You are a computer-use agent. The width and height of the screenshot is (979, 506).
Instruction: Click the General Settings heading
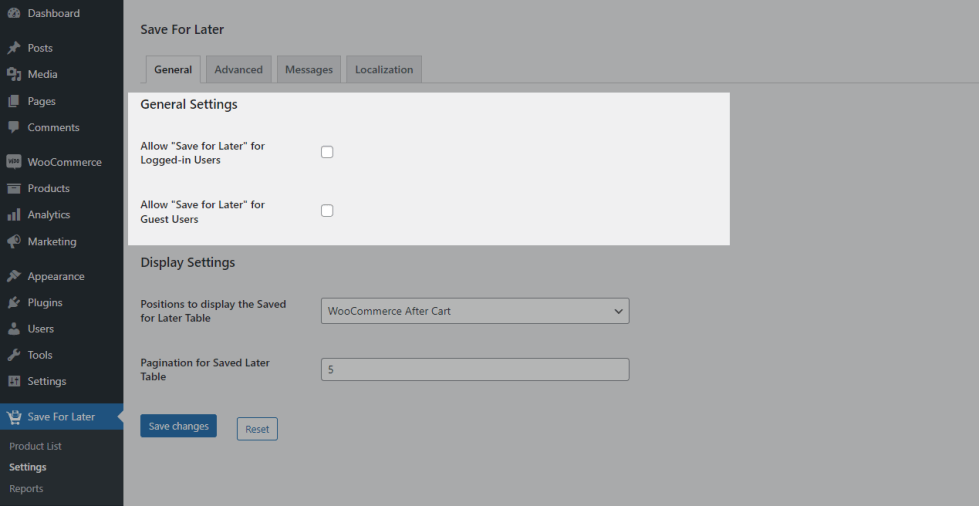pos(189,104)
